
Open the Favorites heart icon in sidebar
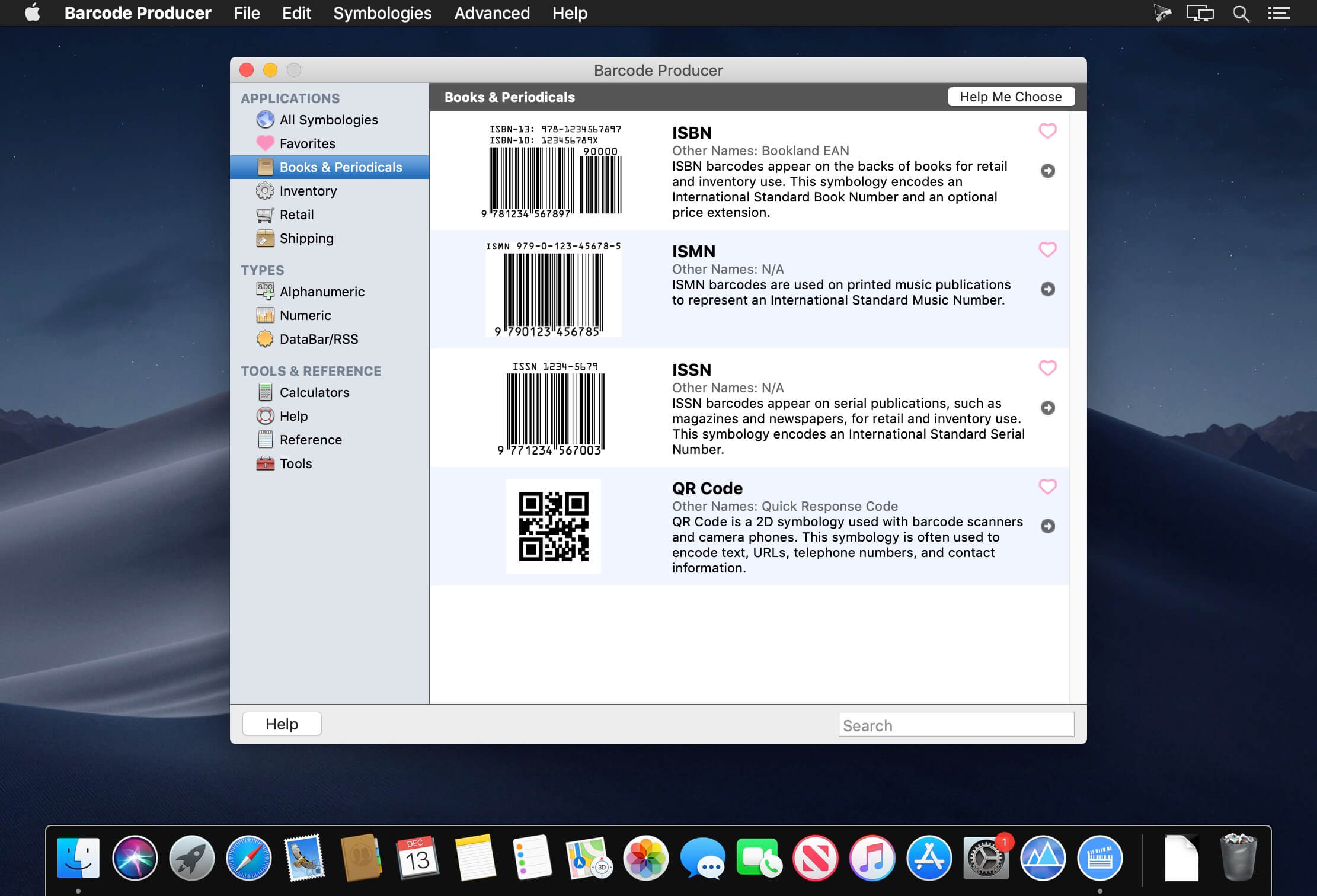tap(265, 143)
